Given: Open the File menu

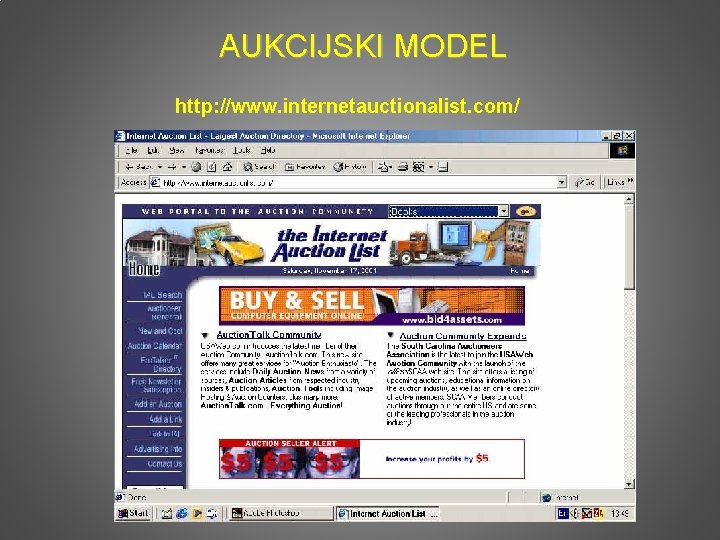Looking at the screenshot, I should click(x=131, y=151).
